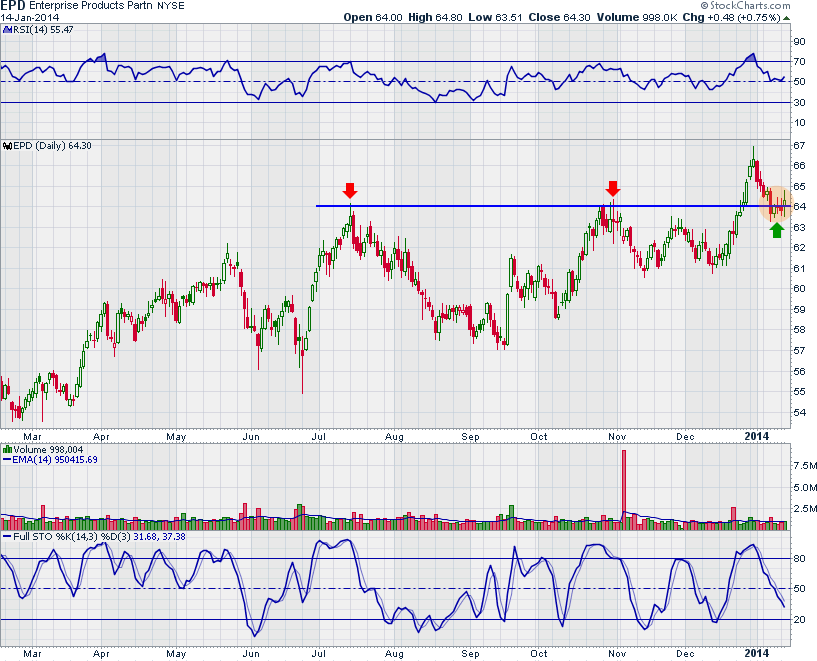Screen dimensions: 817x661
Task: Click the 2.5M volume axis label
Action: [x=804, y=508]
